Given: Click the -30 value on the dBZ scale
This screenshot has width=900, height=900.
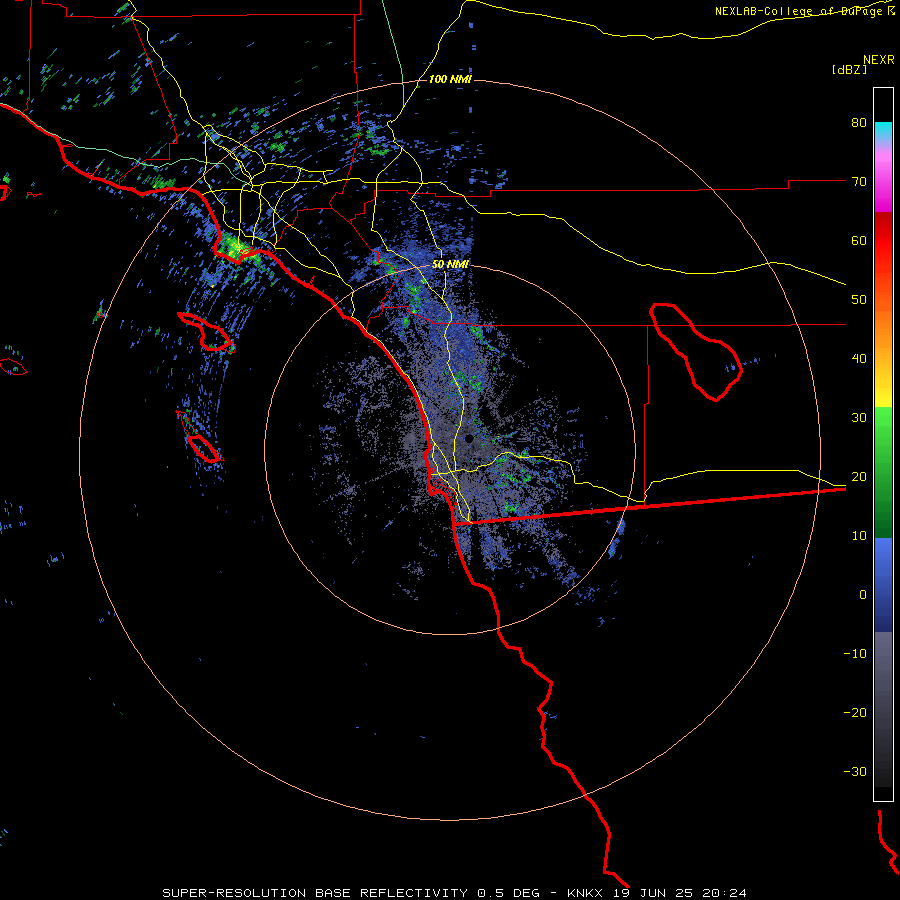Looking at the screenshot, I should pyautogui.click(x=855, y=772).
